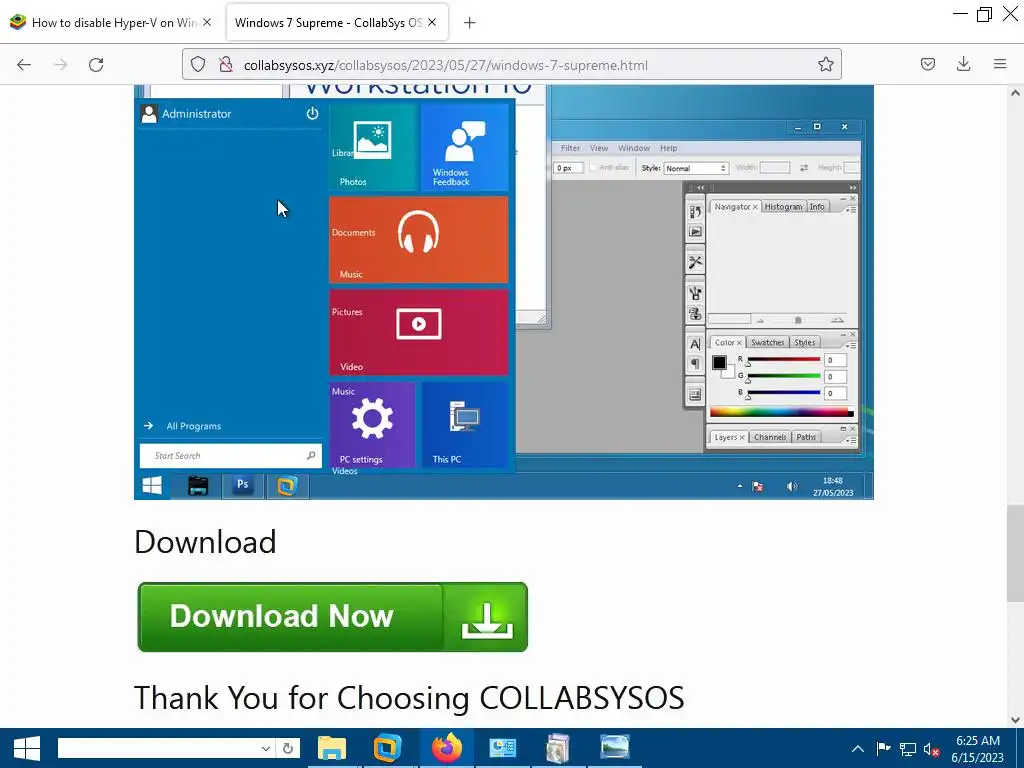Click the rainbow color spectrum bar
This screenshot has height=768, width=1024.
coord(781,412)
